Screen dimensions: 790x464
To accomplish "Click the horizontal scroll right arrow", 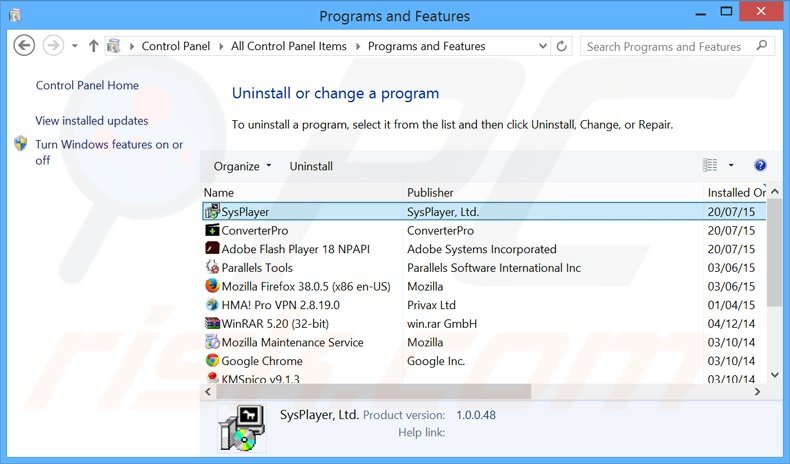I will (757, 391).
